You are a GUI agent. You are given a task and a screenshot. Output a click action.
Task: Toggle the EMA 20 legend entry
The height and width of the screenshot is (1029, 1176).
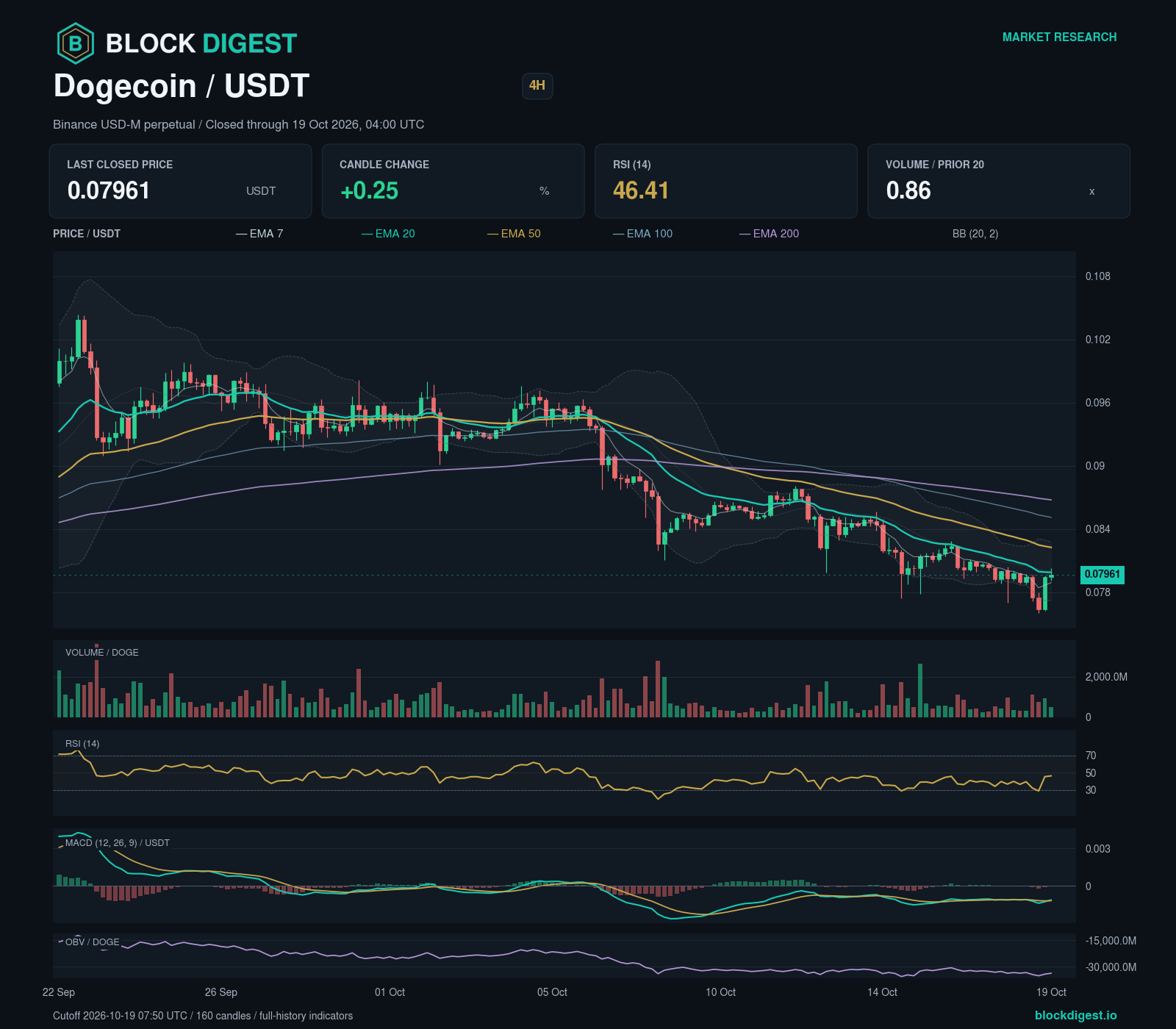tap(388, 234)
